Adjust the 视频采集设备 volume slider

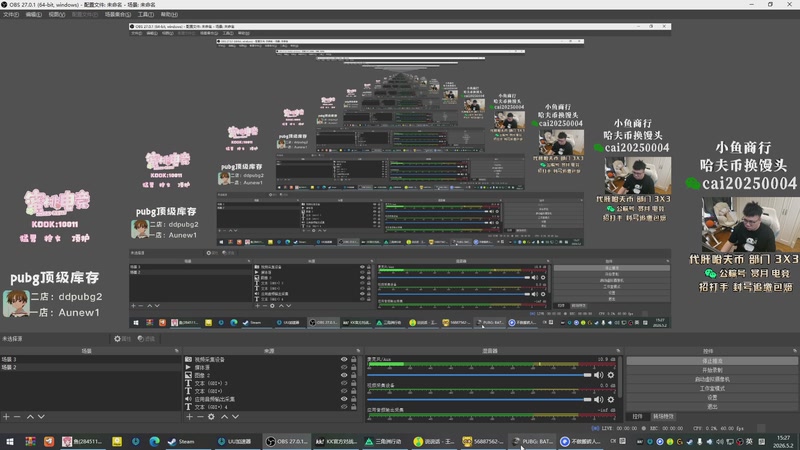point(480,399)
